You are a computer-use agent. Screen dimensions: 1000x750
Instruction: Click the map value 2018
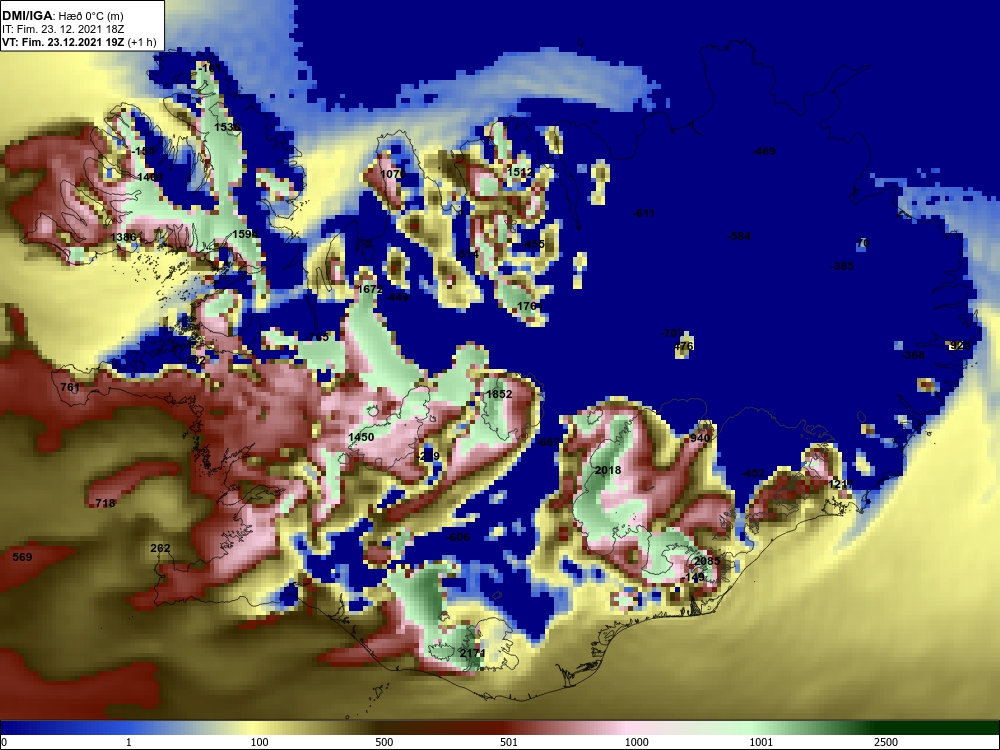[608, 471]
